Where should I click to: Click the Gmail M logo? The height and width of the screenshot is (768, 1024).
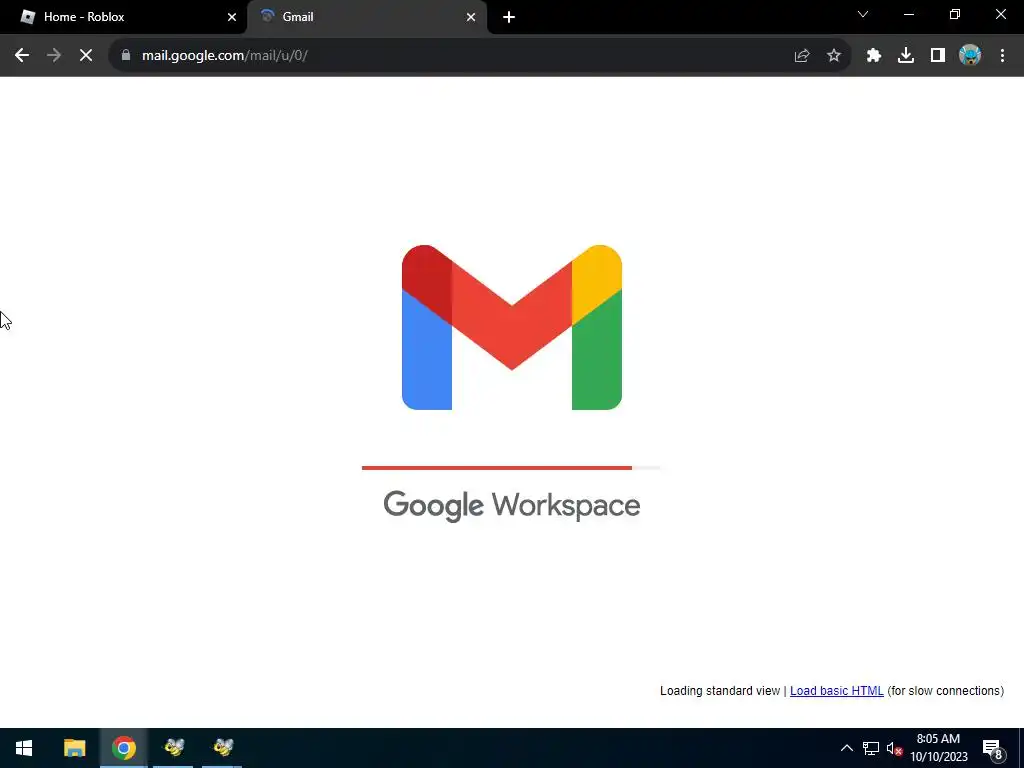pos(511,327)
